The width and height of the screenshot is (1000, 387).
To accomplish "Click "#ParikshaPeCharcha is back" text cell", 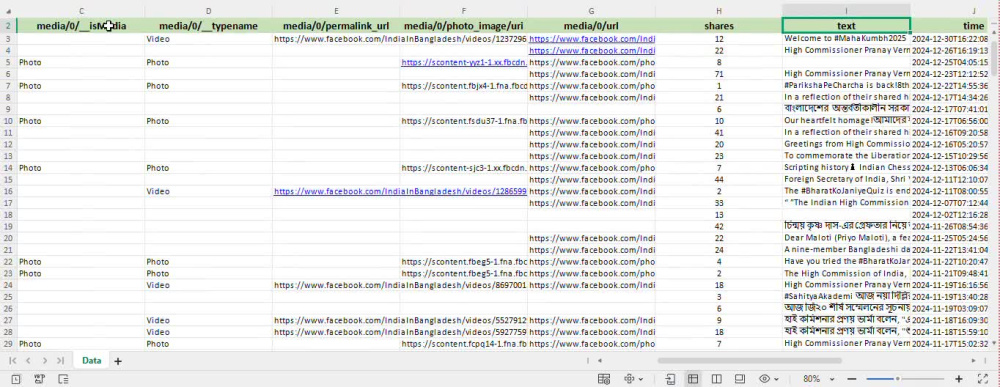I will [846, 85].
